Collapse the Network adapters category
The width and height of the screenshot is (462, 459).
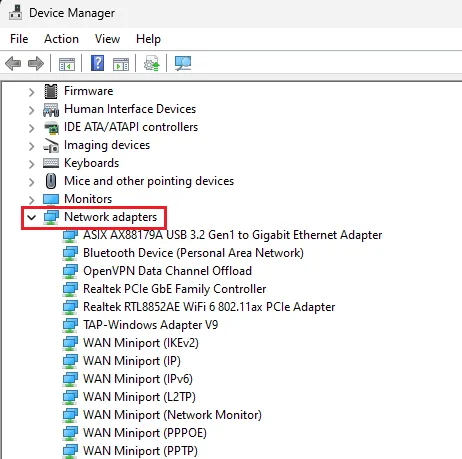[32, 218]
